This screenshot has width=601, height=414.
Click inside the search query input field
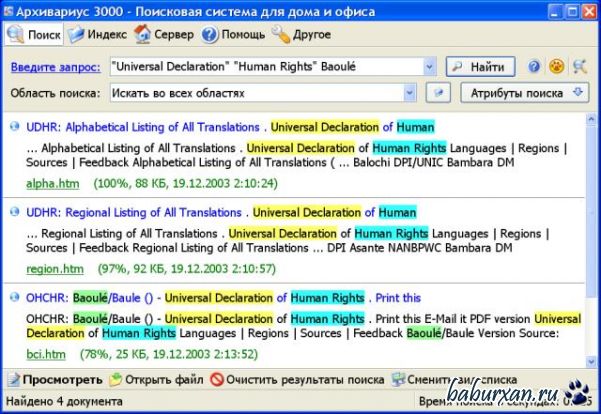point(260,67)
